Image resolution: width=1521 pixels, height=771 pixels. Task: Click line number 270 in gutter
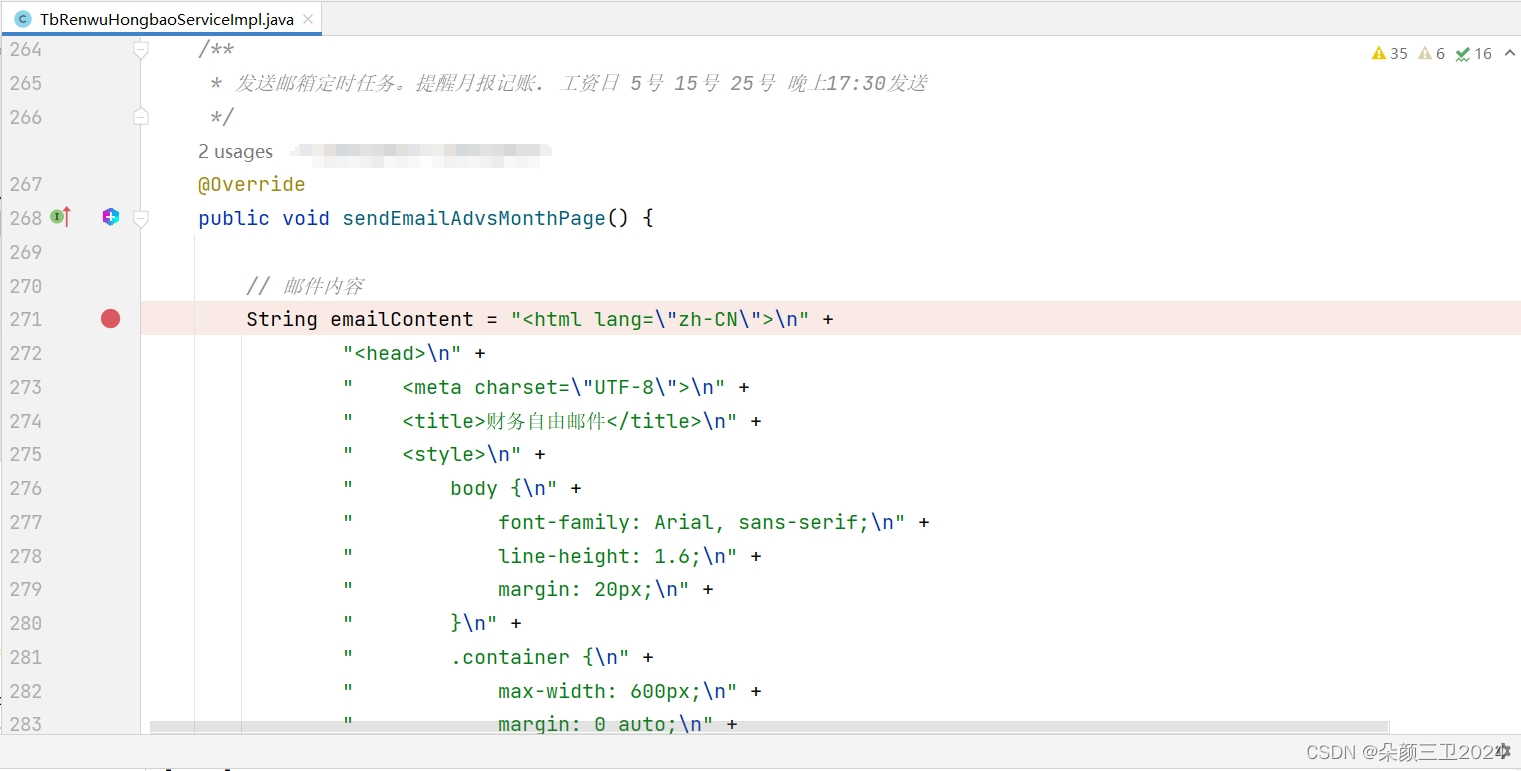(x=26, y=286)
